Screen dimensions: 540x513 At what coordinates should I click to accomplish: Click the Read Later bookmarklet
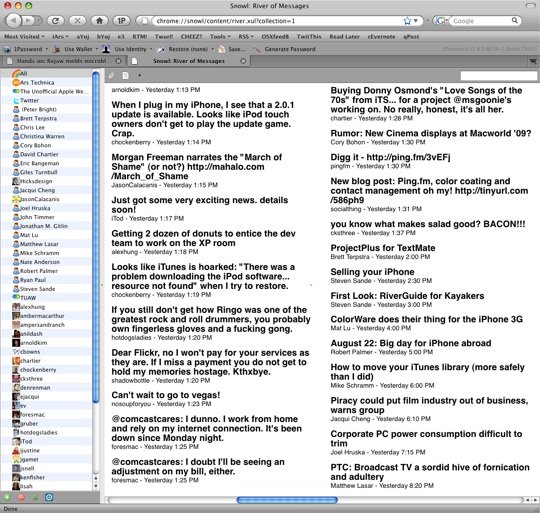344,36
